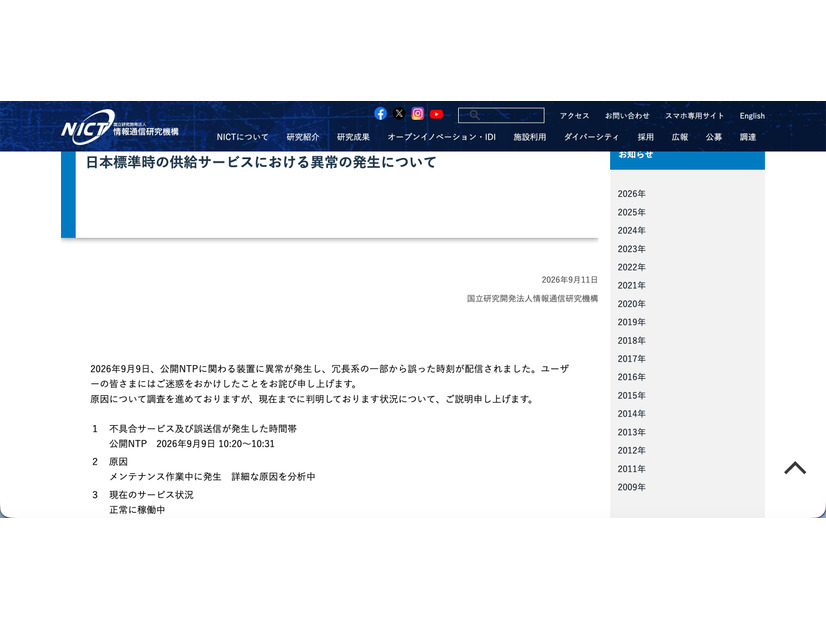826x620 pixels.
Task: Click the back-to-top chevron arrow
Action: (795, 468)
